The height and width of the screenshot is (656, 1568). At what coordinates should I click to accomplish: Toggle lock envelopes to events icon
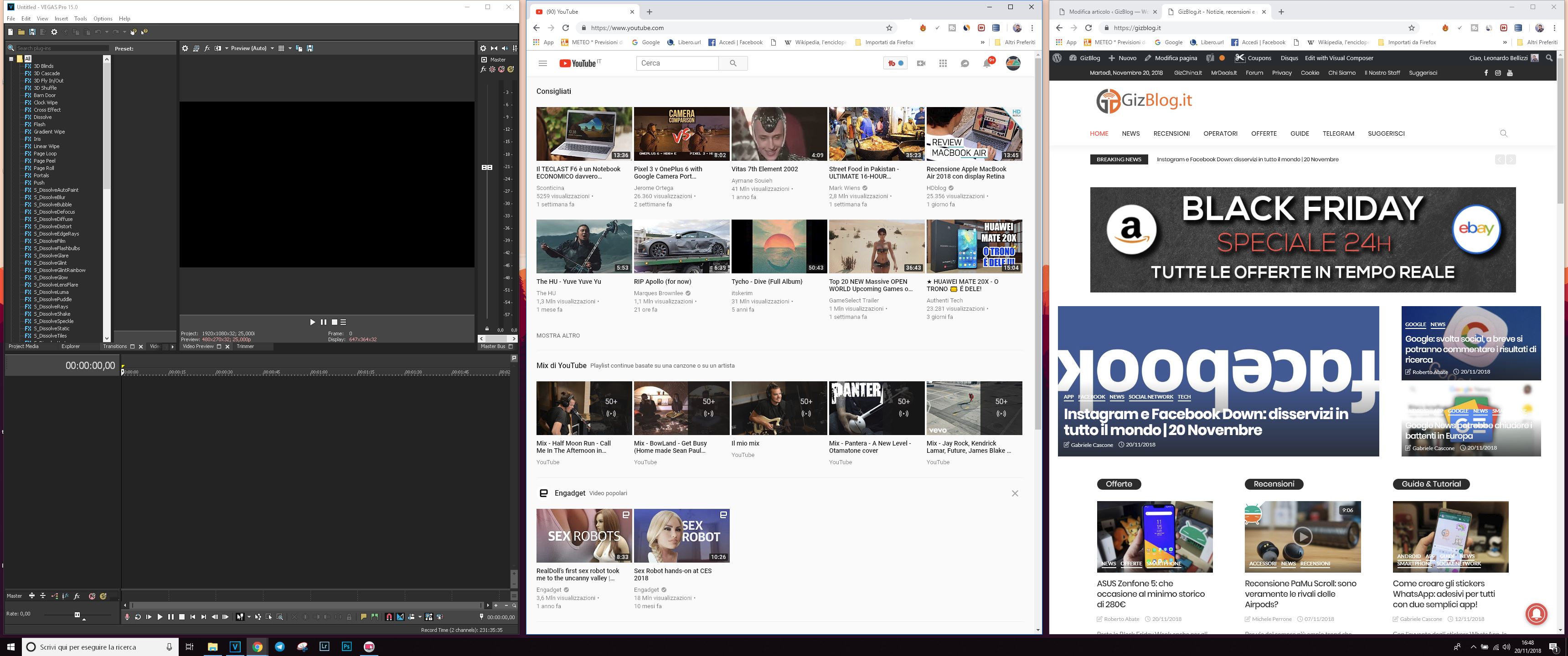428,617
